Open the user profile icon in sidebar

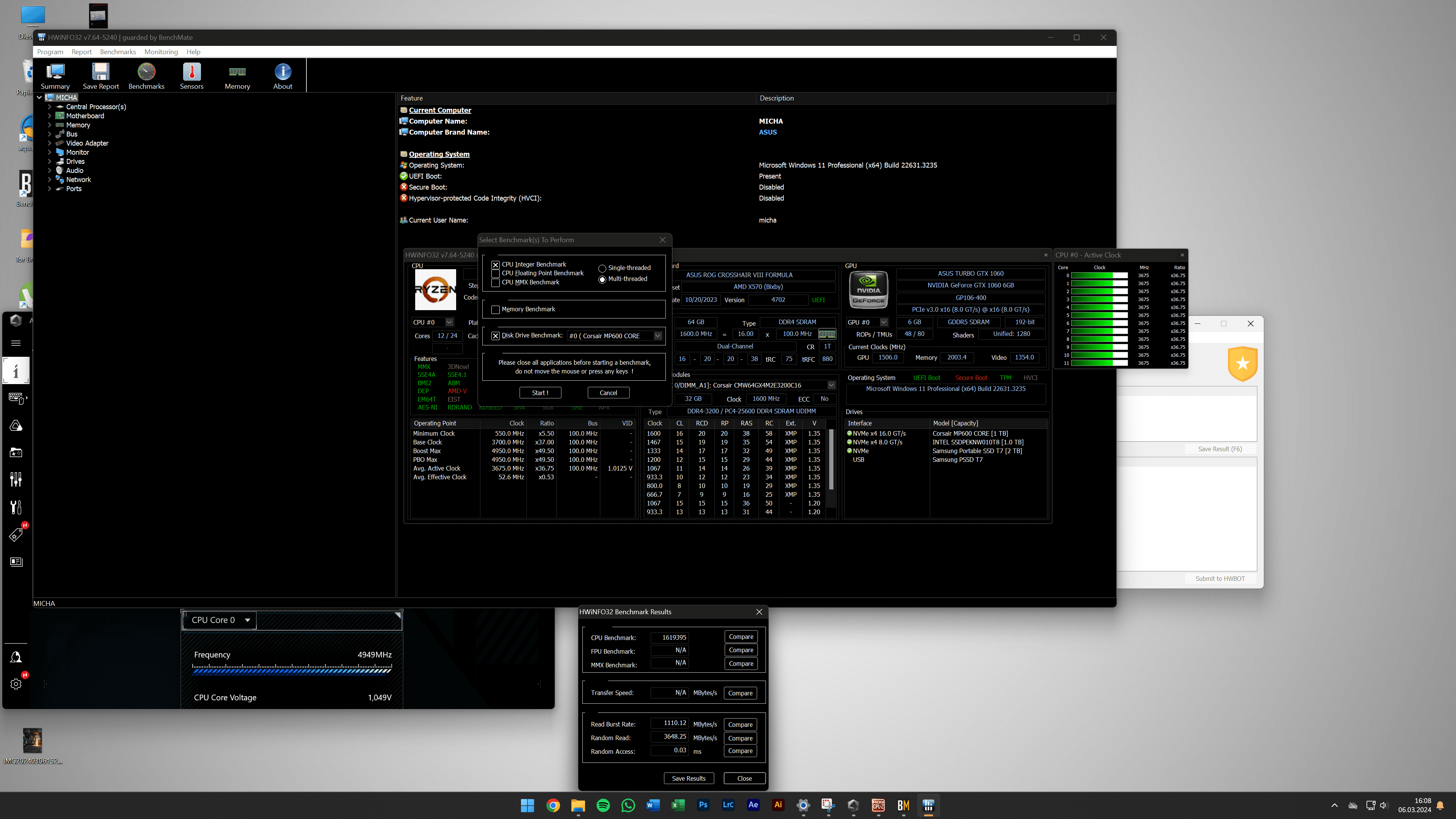click(16, 657)
